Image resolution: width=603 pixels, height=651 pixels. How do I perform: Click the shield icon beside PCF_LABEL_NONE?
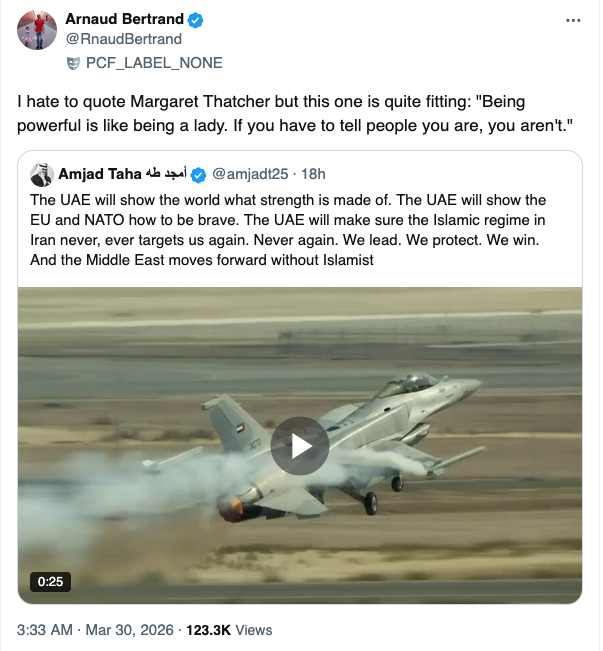tap(72, 62)
